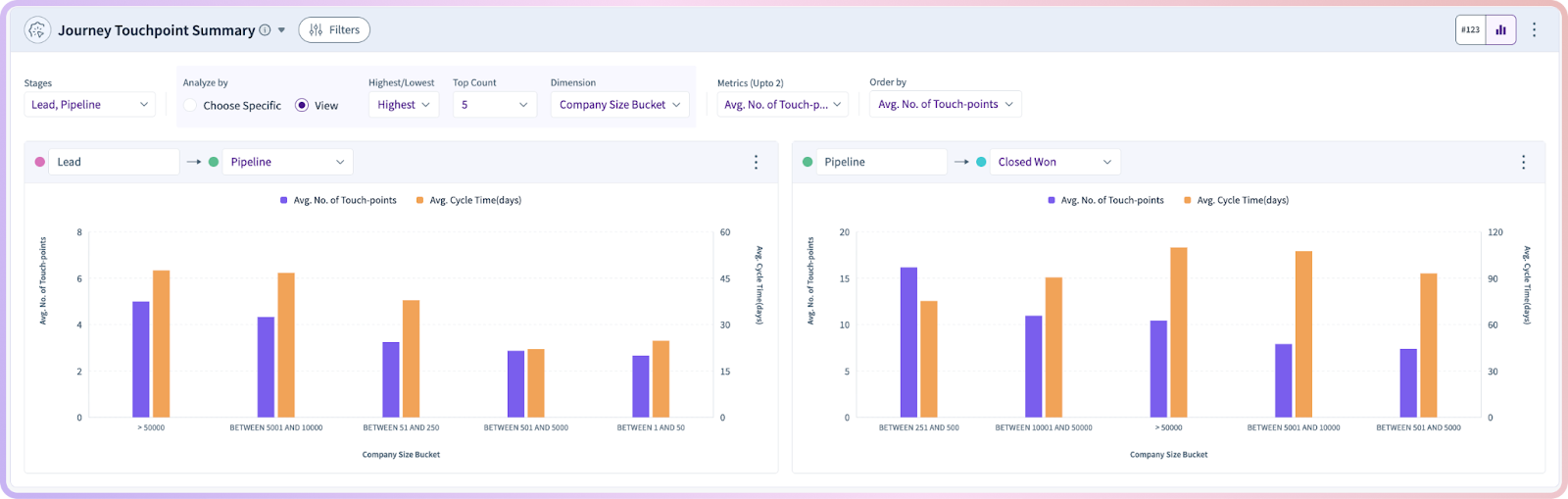This screenshot has width=1568, height=499.
Task: Open the Filters button
Action: point(334,30)
